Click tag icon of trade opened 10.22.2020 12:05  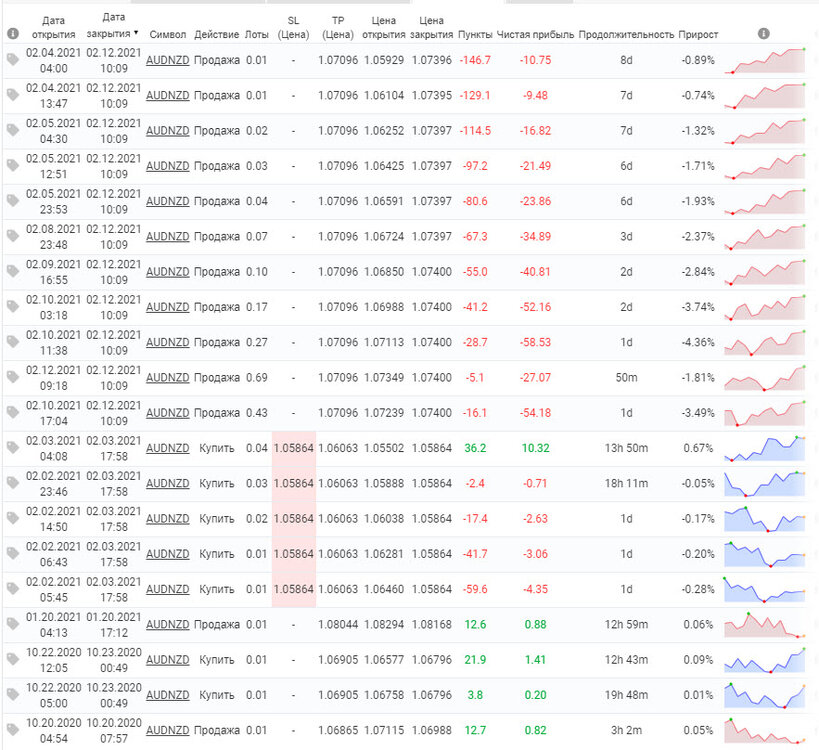pyautogui.click(x=13, y=659)
